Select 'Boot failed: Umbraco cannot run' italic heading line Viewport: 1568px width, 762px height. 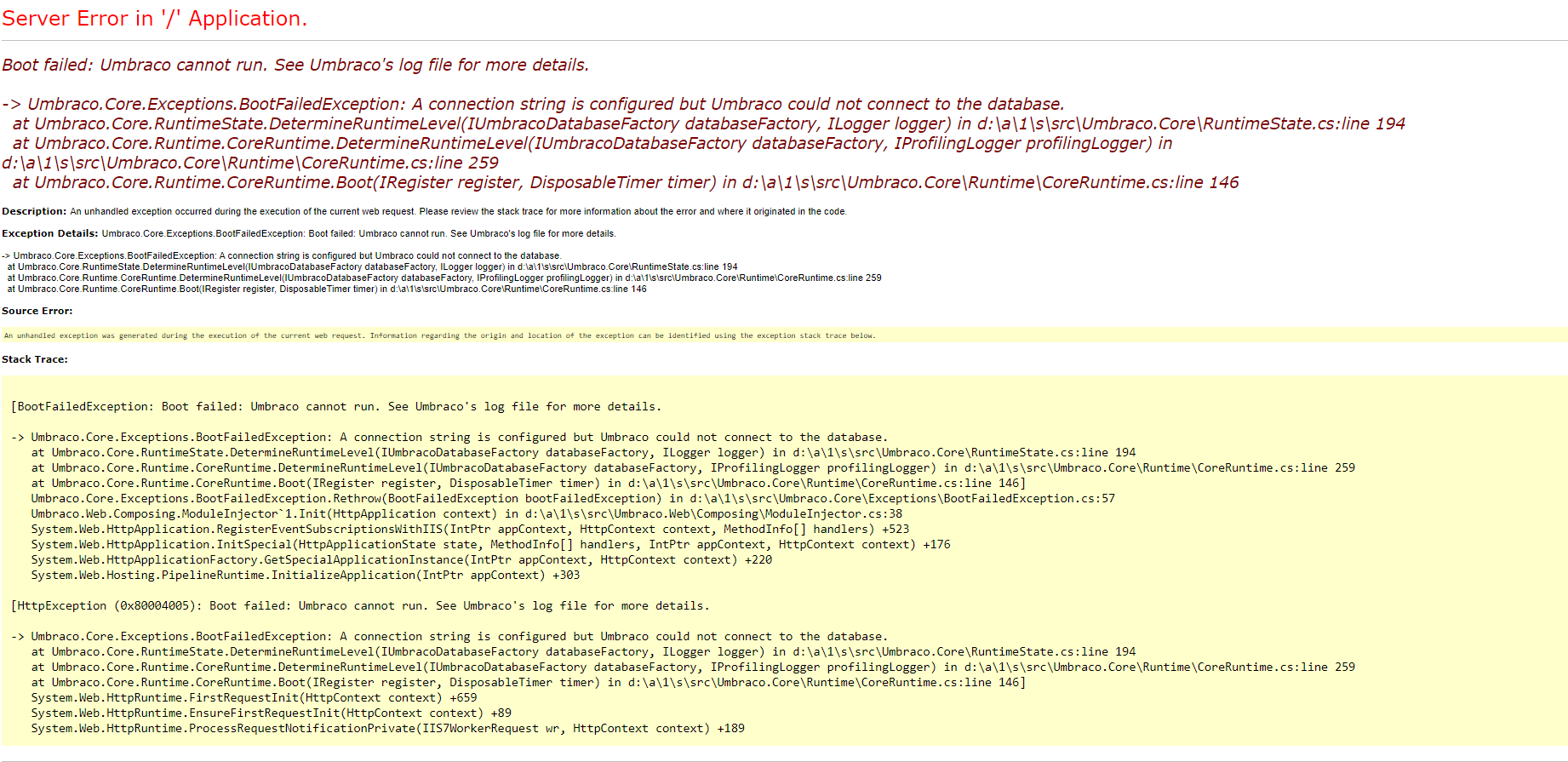[295, 65]
